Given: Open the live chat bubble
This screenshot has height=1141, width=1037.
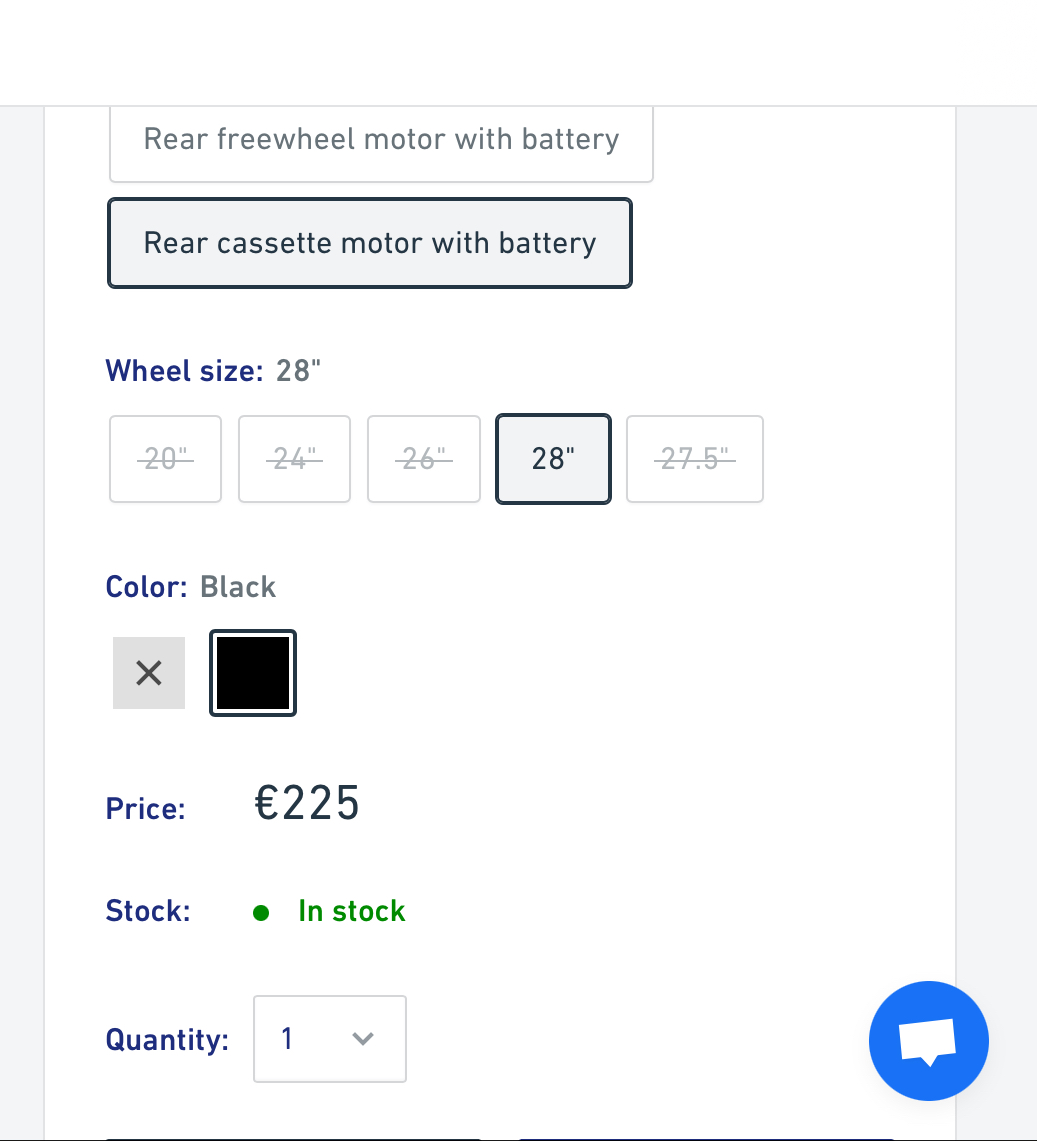Looking at the screenshot, I should click(x=929, y=1041).
